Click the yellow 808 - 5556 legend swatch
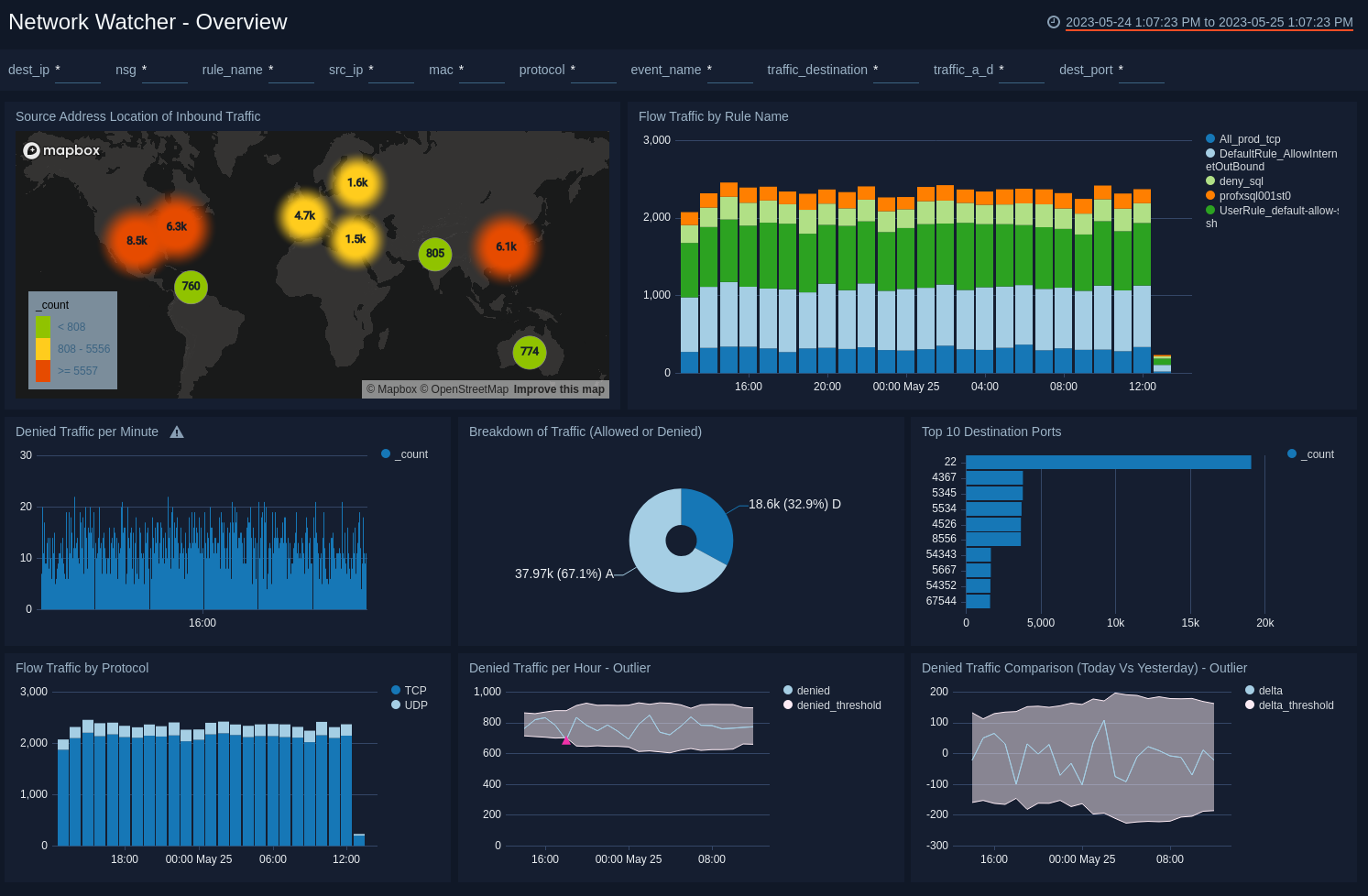 [x=43, y=349]
